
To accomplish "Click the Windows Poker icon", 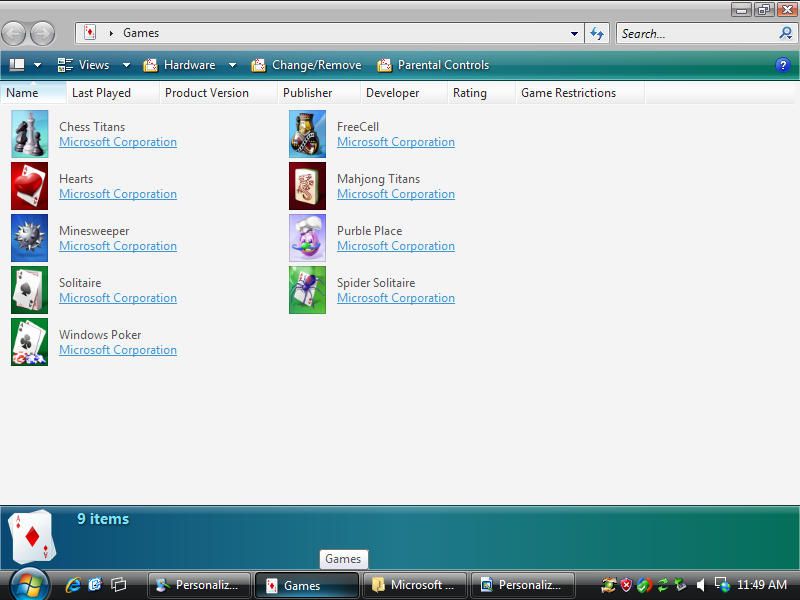I will (30, 342).
